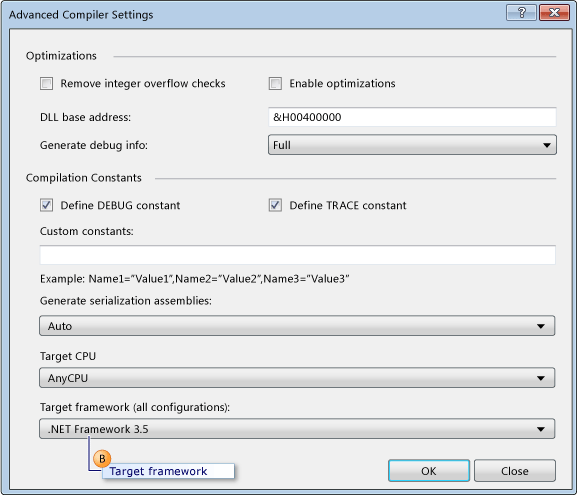Click the 'Generate serialization assemblies:' label

126,301
